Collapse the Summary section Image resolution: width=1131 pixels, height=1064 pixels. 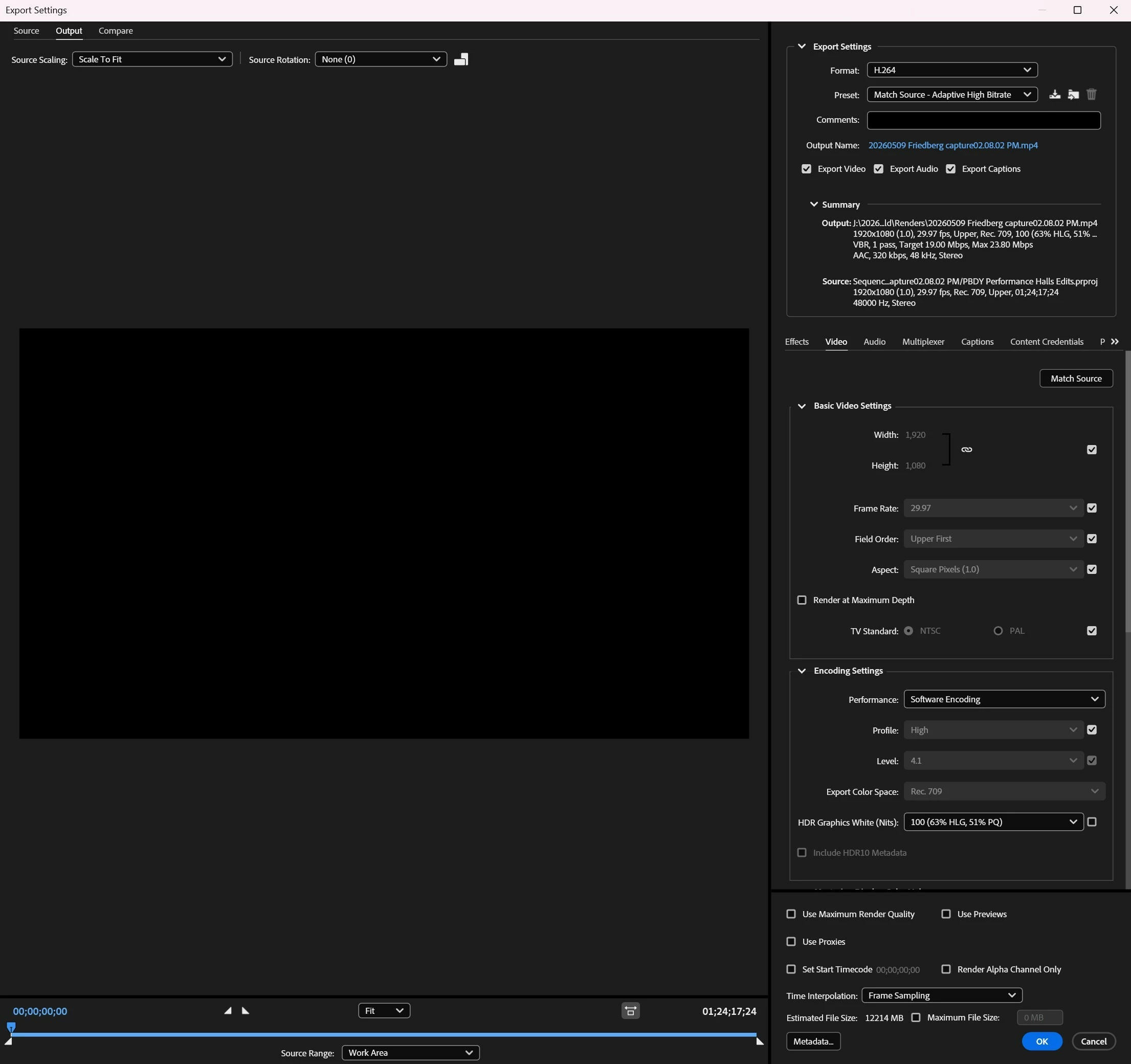click(813, 204)
